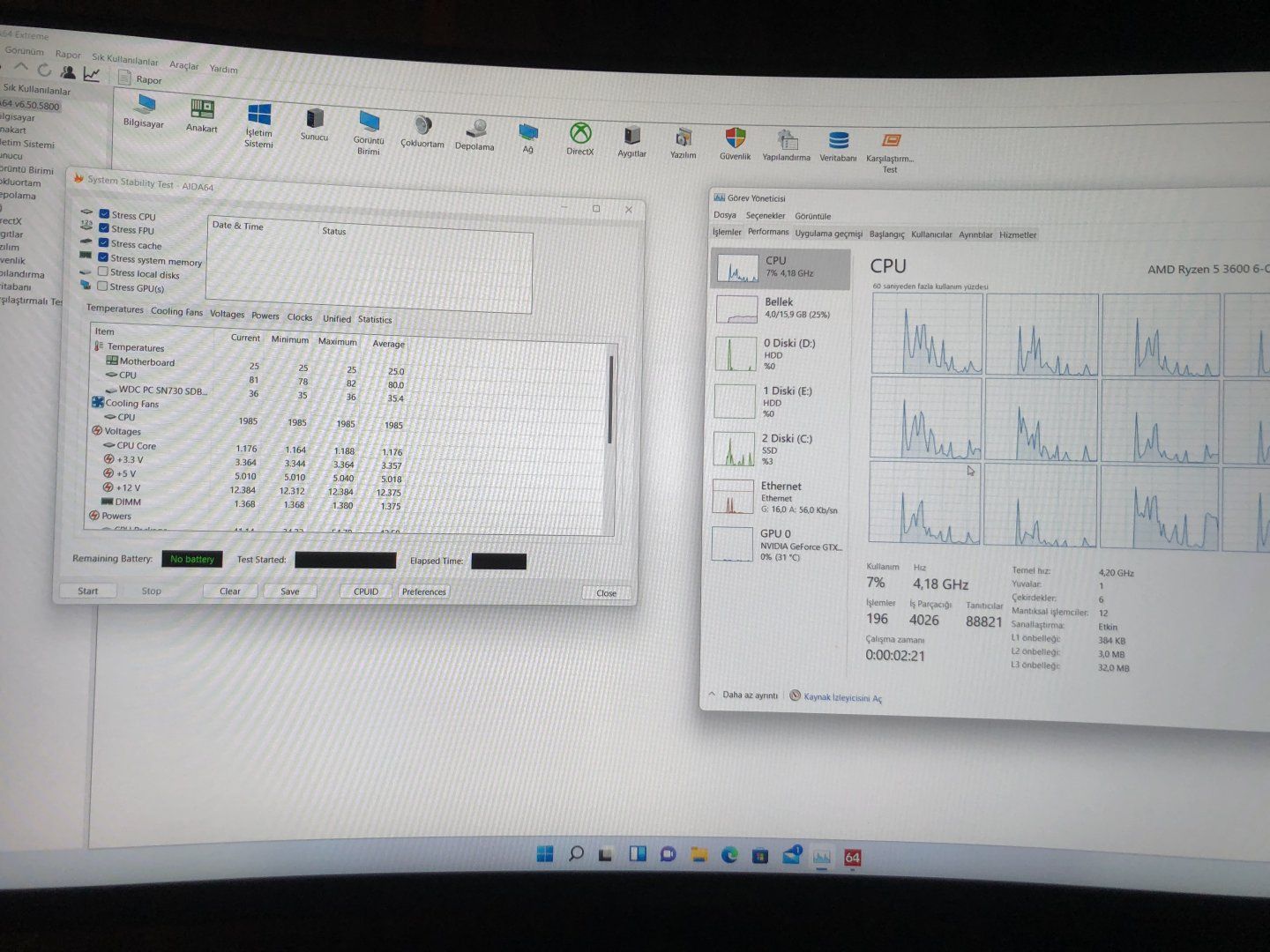Click the refresh icon in AIDA64 toolbar
Image resolution: width=1270 pixels, height=952 pixels.
(x=45, y=70)
